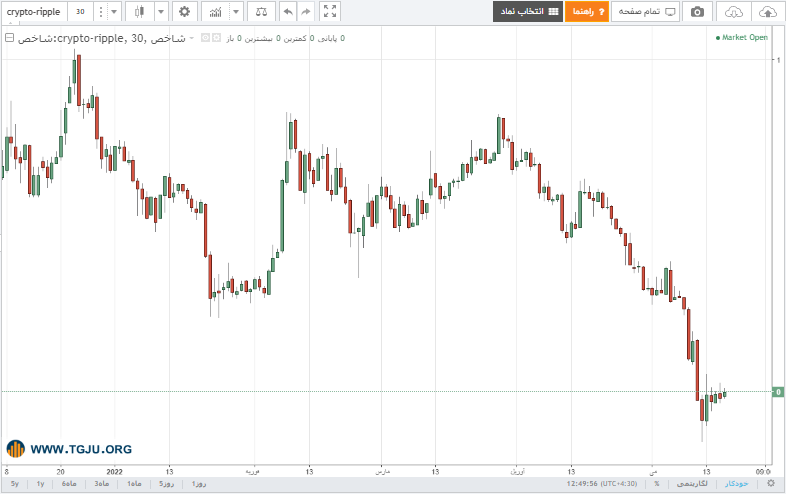The image size is (786, 494).
Task: Expand the indicators dropdown arrow
Action: coord(236,12)
